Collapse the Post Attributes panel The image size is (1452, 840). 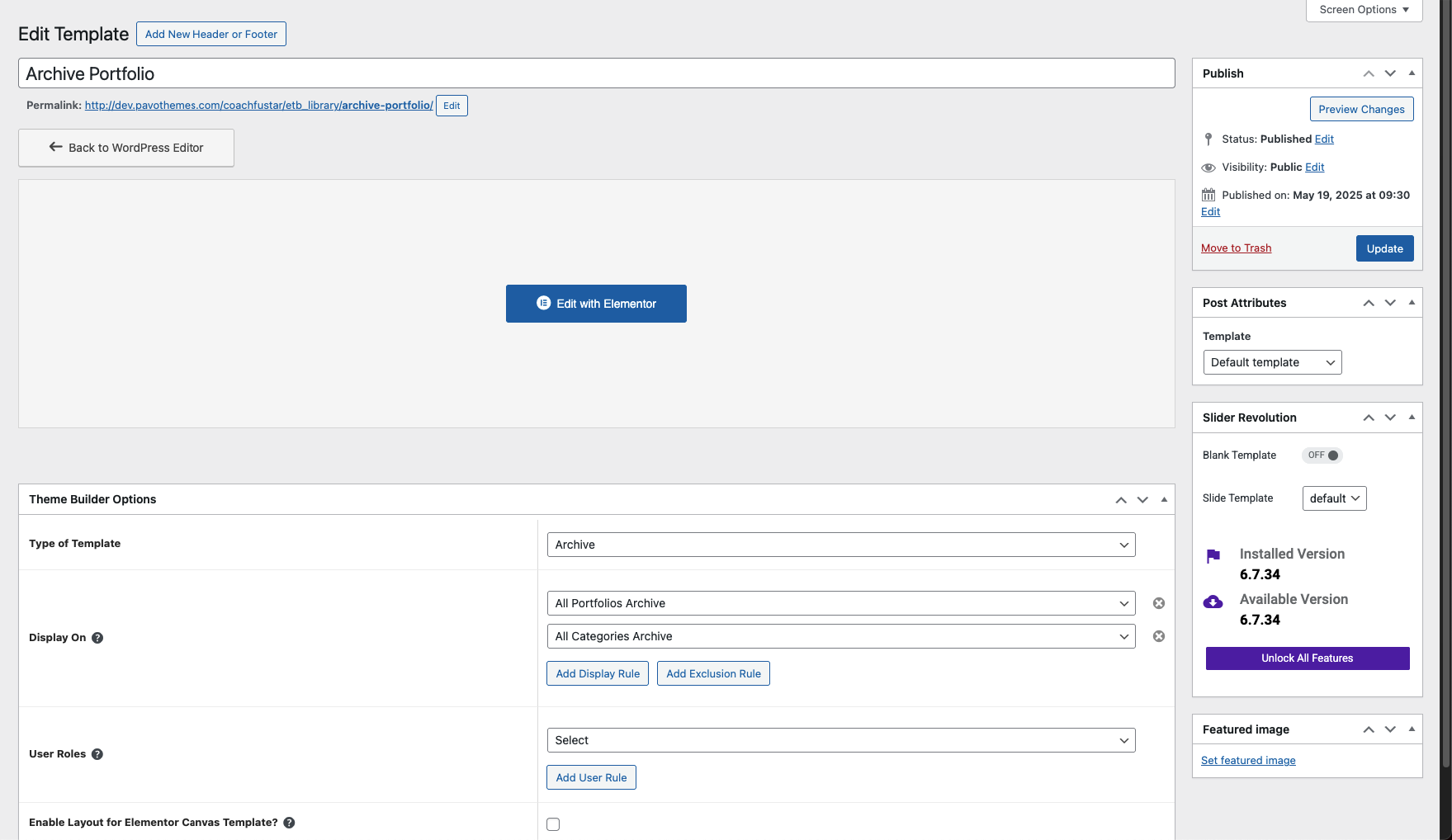coord(1412,303)
